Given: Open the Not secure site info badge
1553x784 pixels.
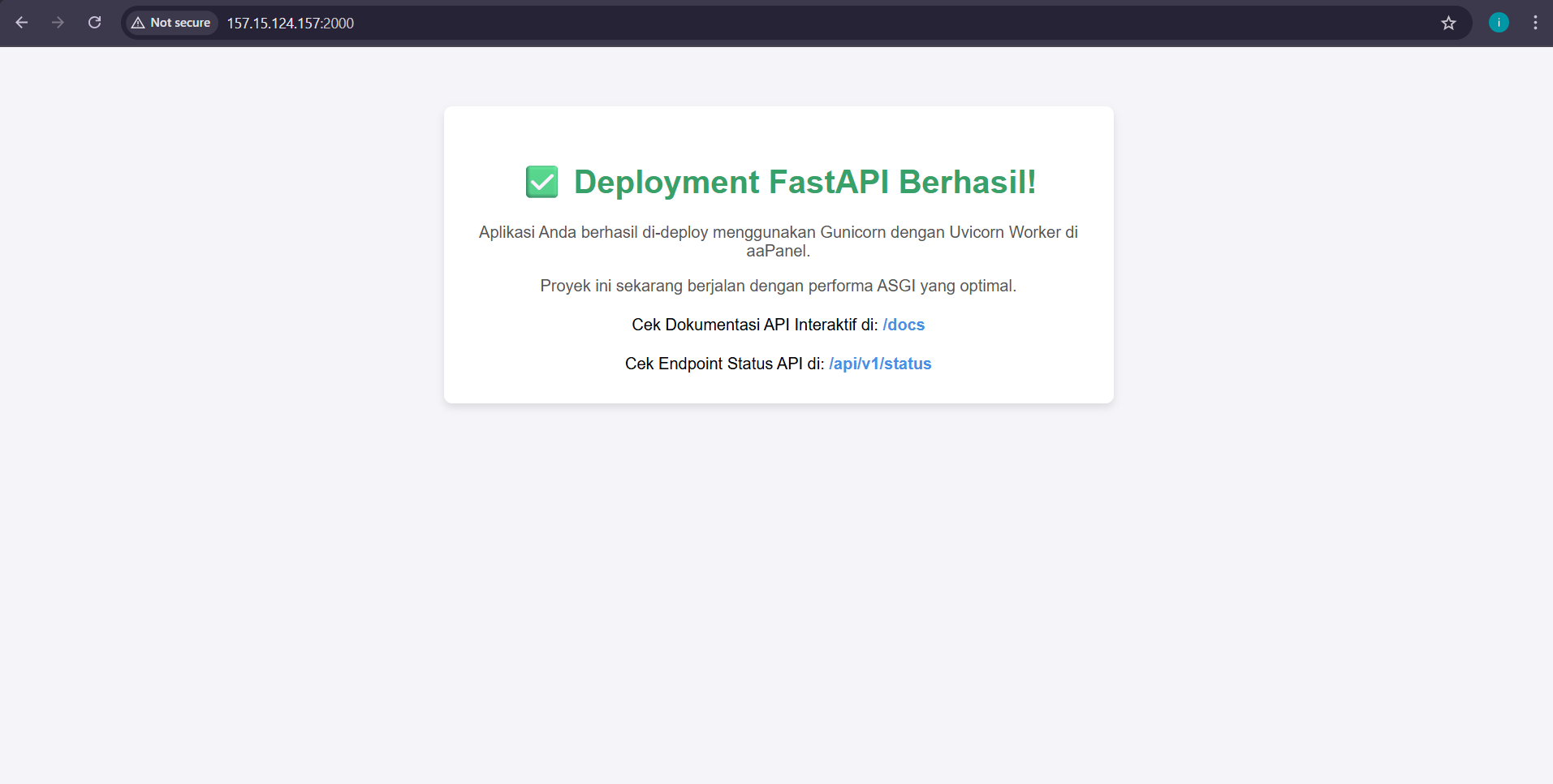Looking at the screenshot, I should [x=171, y=23].
